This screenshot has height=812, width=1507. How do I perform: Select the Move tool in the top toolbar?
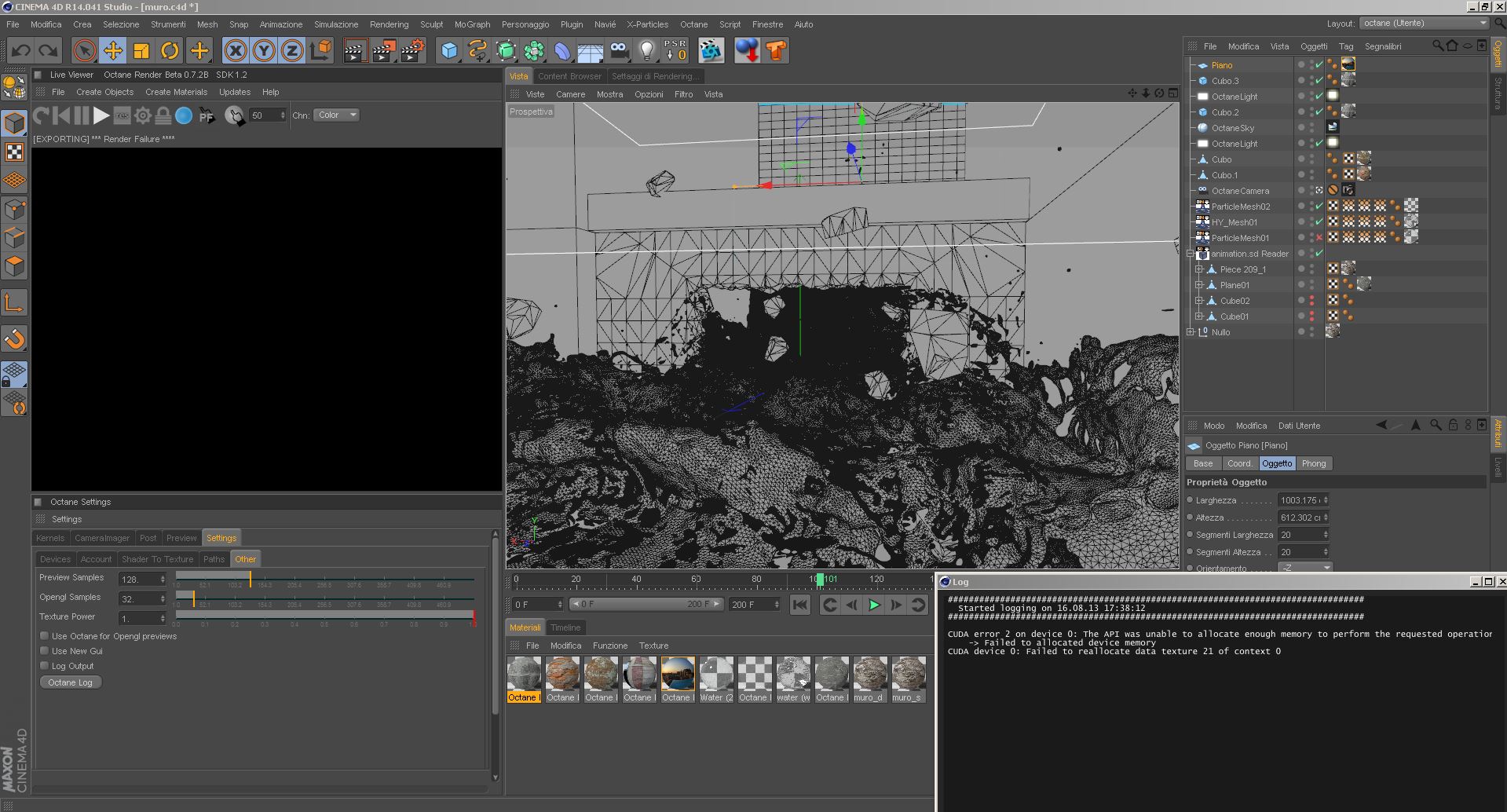tap(113, 51)
